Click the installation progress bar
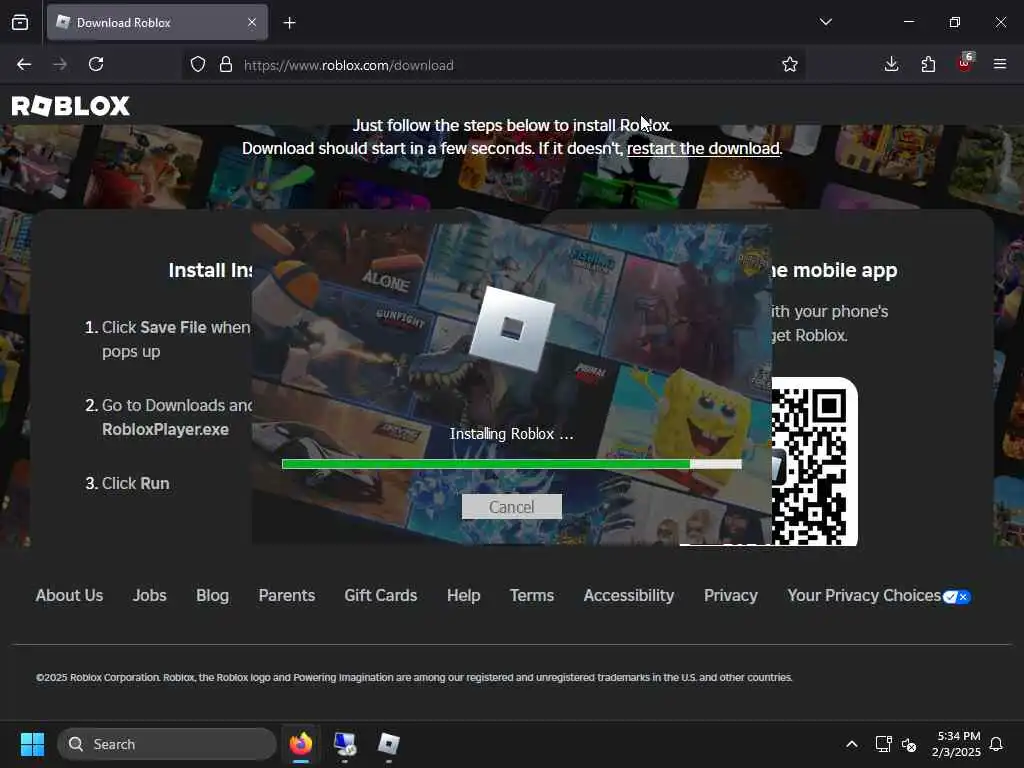Image resolution: width=1024 pixels, height=768 pixels. 511,464
